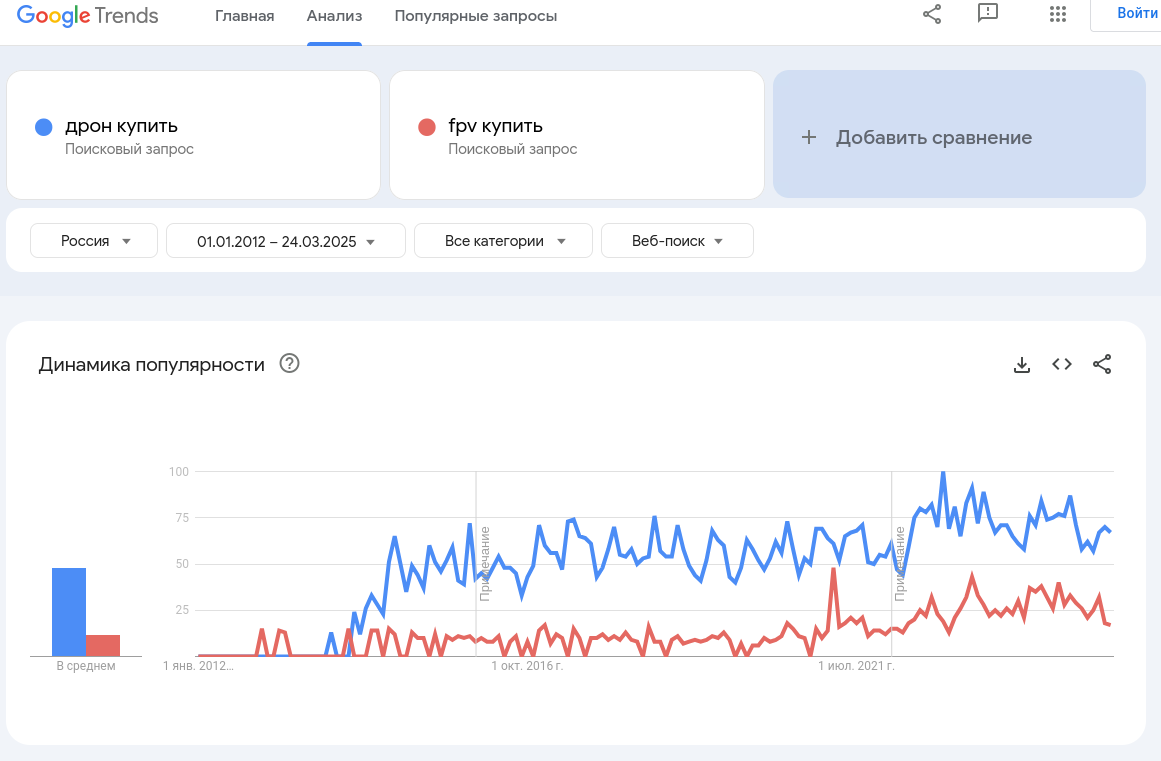
Task: Click the Примечание marker near 2021
Action: (899, 564)
